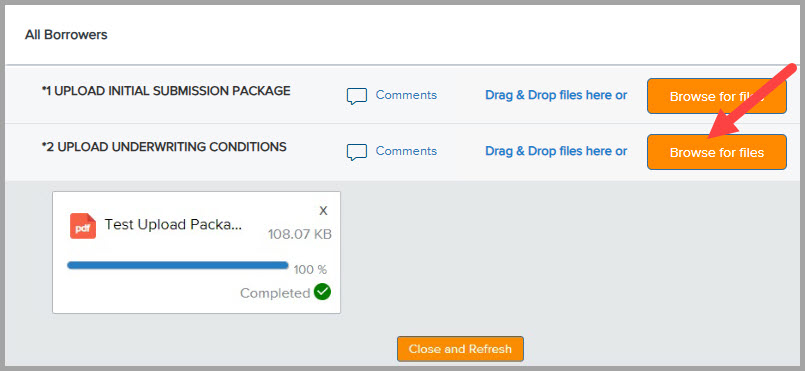805x371 pixels.
Task: Remove the uploaded file with the X
Action: 323,210
